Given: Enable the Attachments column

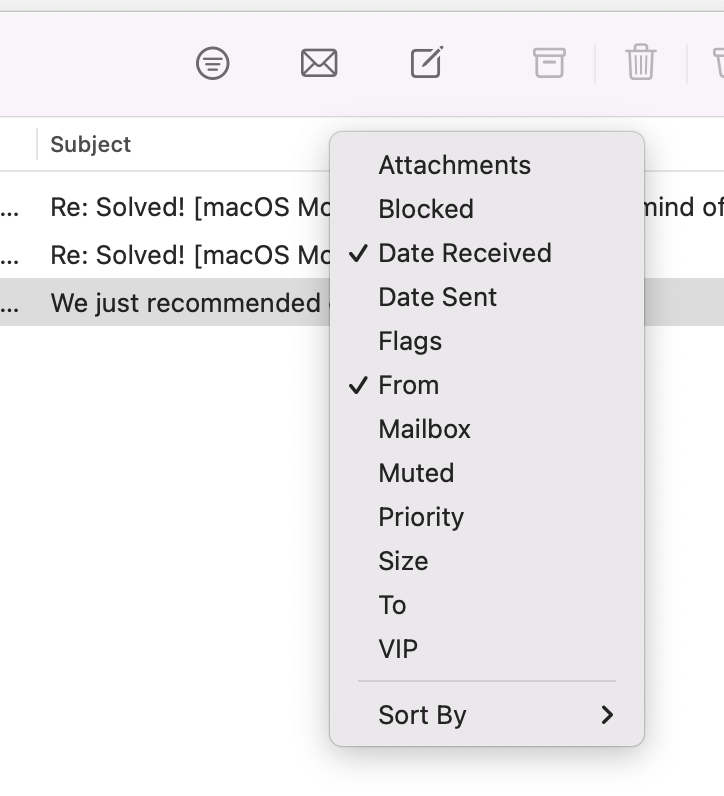Looking at the screenshot, I should click(454, 165).
